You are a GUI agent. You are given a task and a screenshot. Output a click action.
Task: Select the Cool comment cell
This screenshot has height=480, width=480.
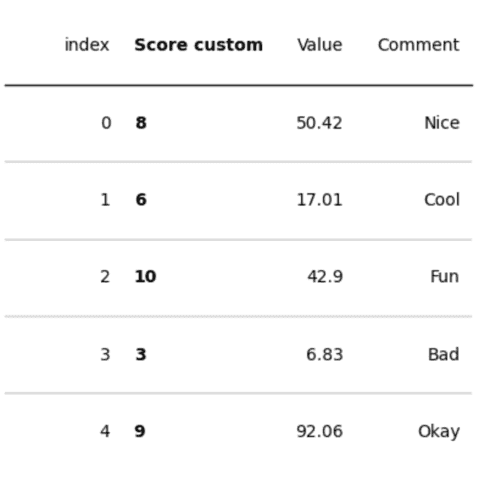[442, 200]
